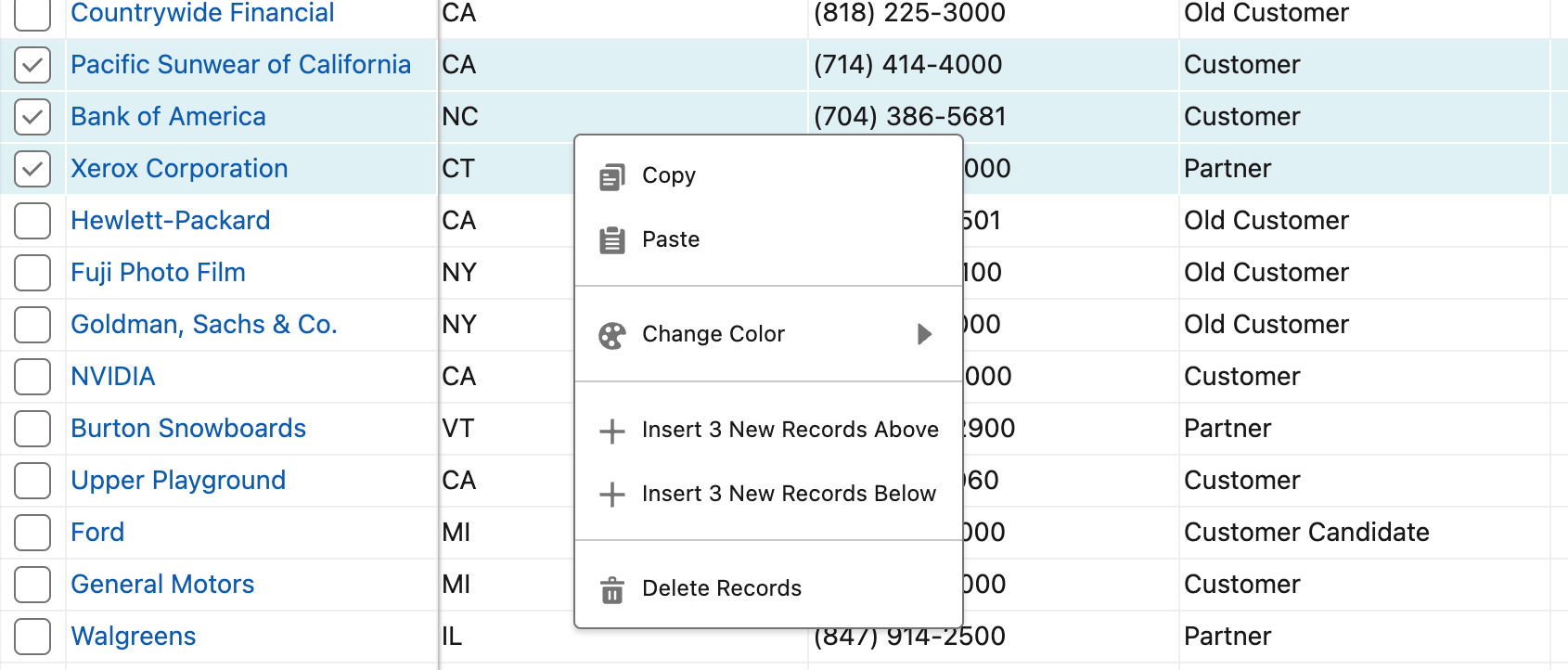Viewport: 1568px width, 670px height.
Task: Uncheck the Bank of America checkbox
Action: coord(32,117)
